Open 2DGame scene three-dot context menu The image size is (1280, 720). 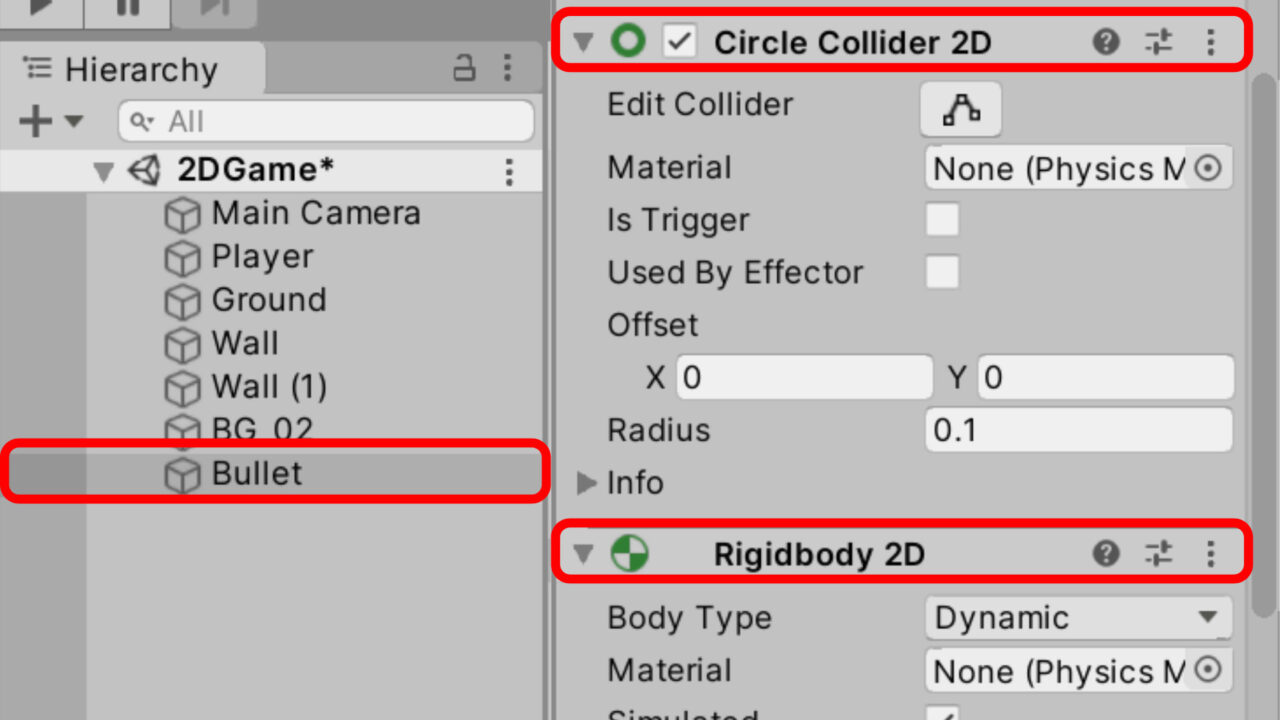(x=509, y=172)
